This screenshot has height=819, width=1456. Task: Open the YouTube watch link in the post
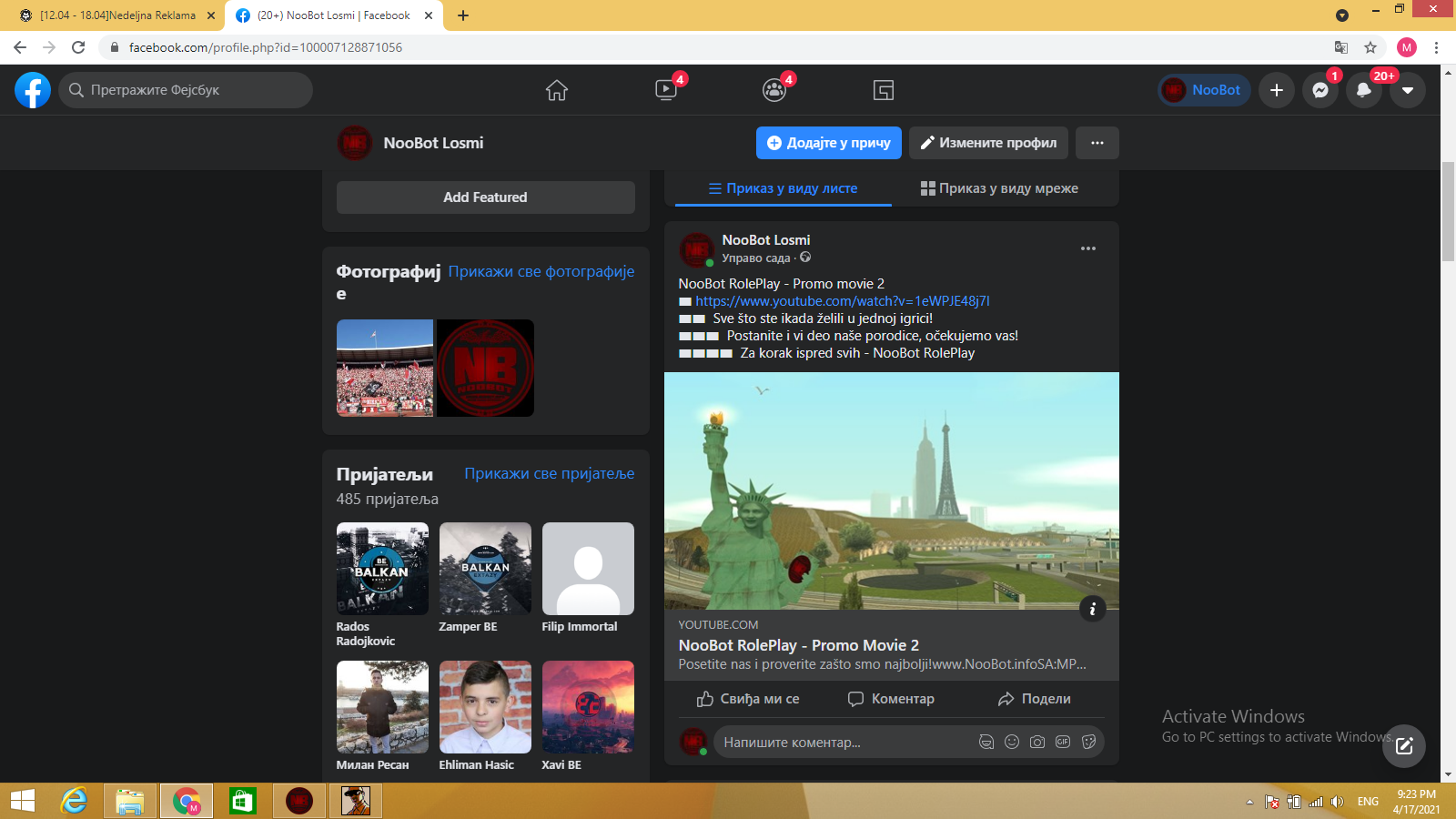(x=843, y=301)
